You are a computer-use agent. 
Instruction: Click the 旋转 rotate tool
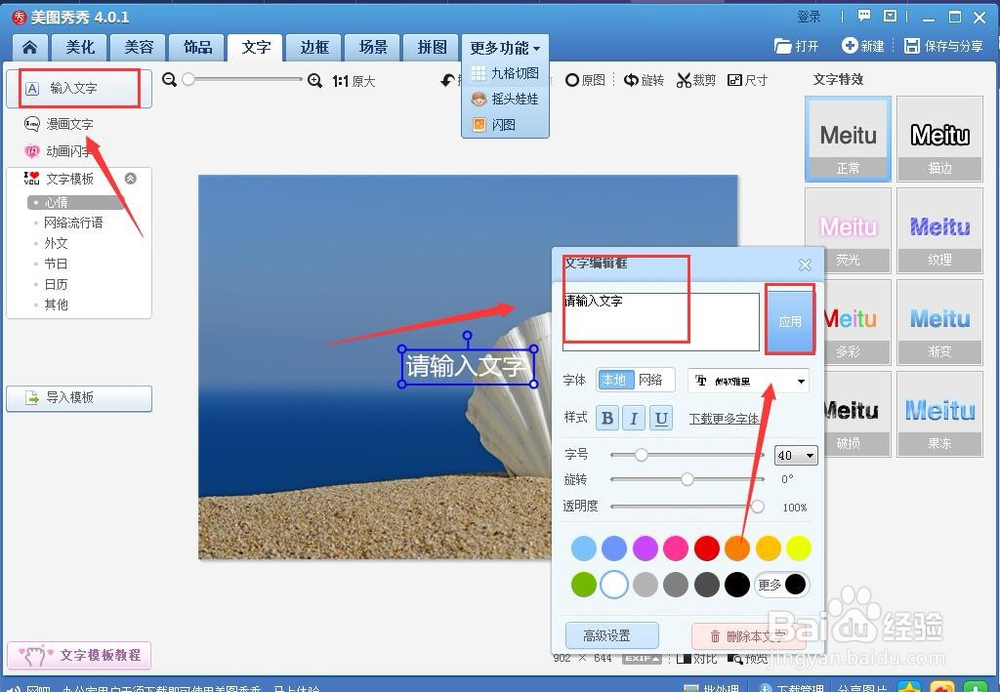[643, 80]
